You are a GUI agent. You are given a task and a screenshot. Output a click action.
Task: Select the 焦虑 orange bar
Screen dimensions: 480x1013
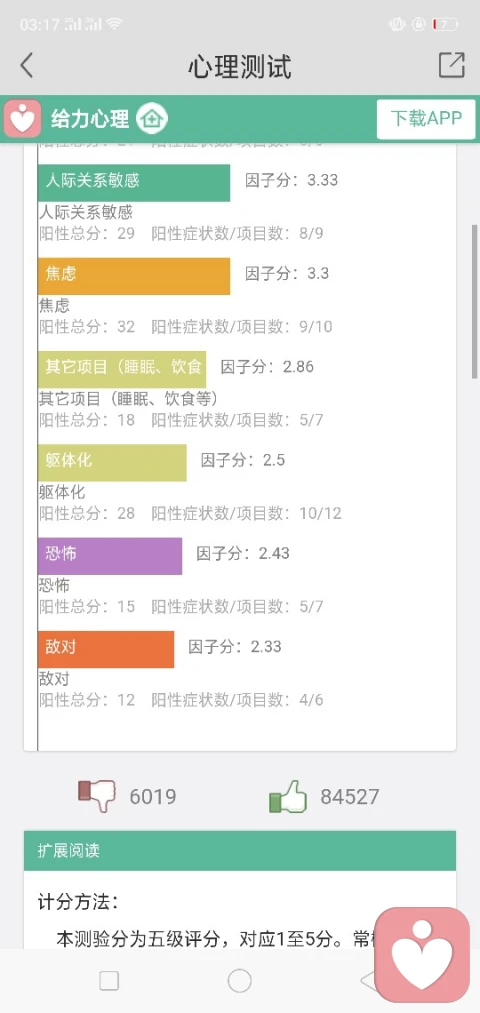[134, 276]
